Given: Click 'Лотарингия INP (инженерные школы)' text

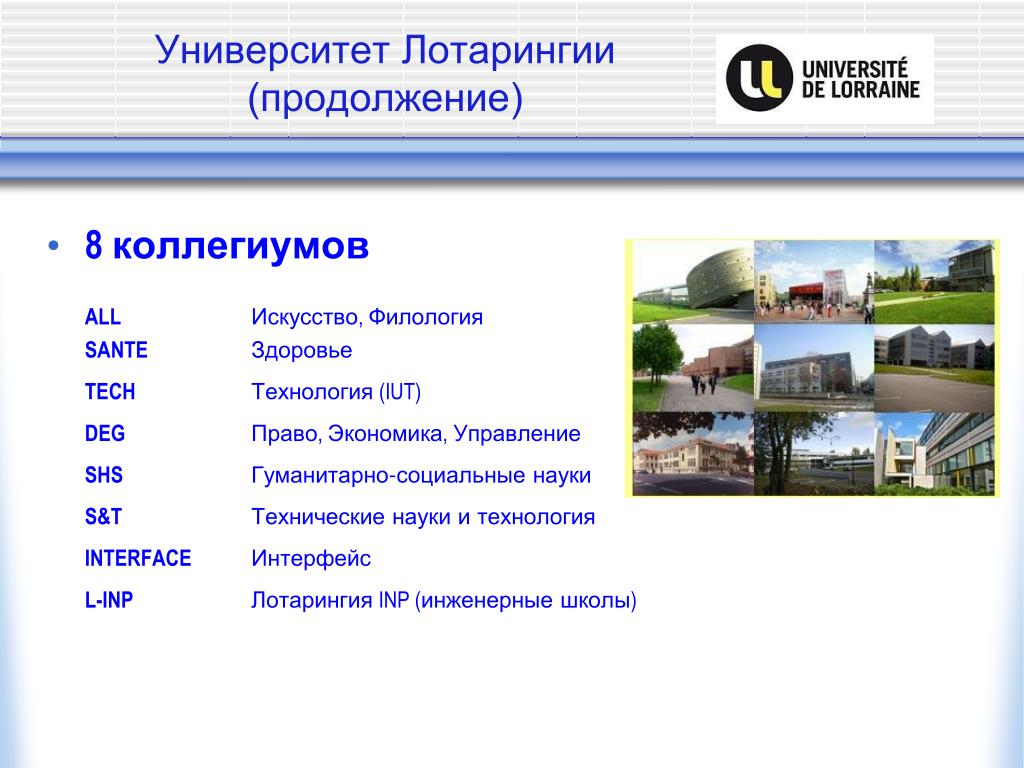Looking at the screenshot, I should pos(444,600).
